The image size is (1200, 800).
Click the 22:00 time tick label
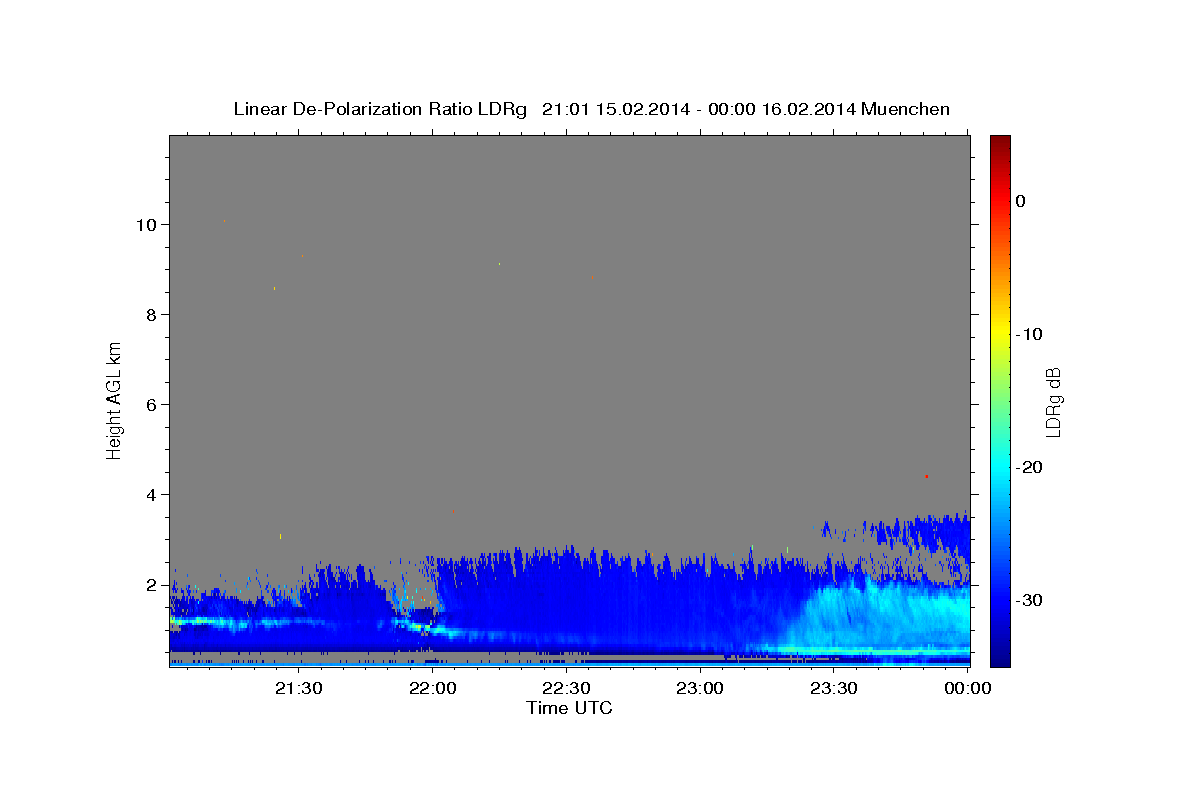[x=433, y=688]
